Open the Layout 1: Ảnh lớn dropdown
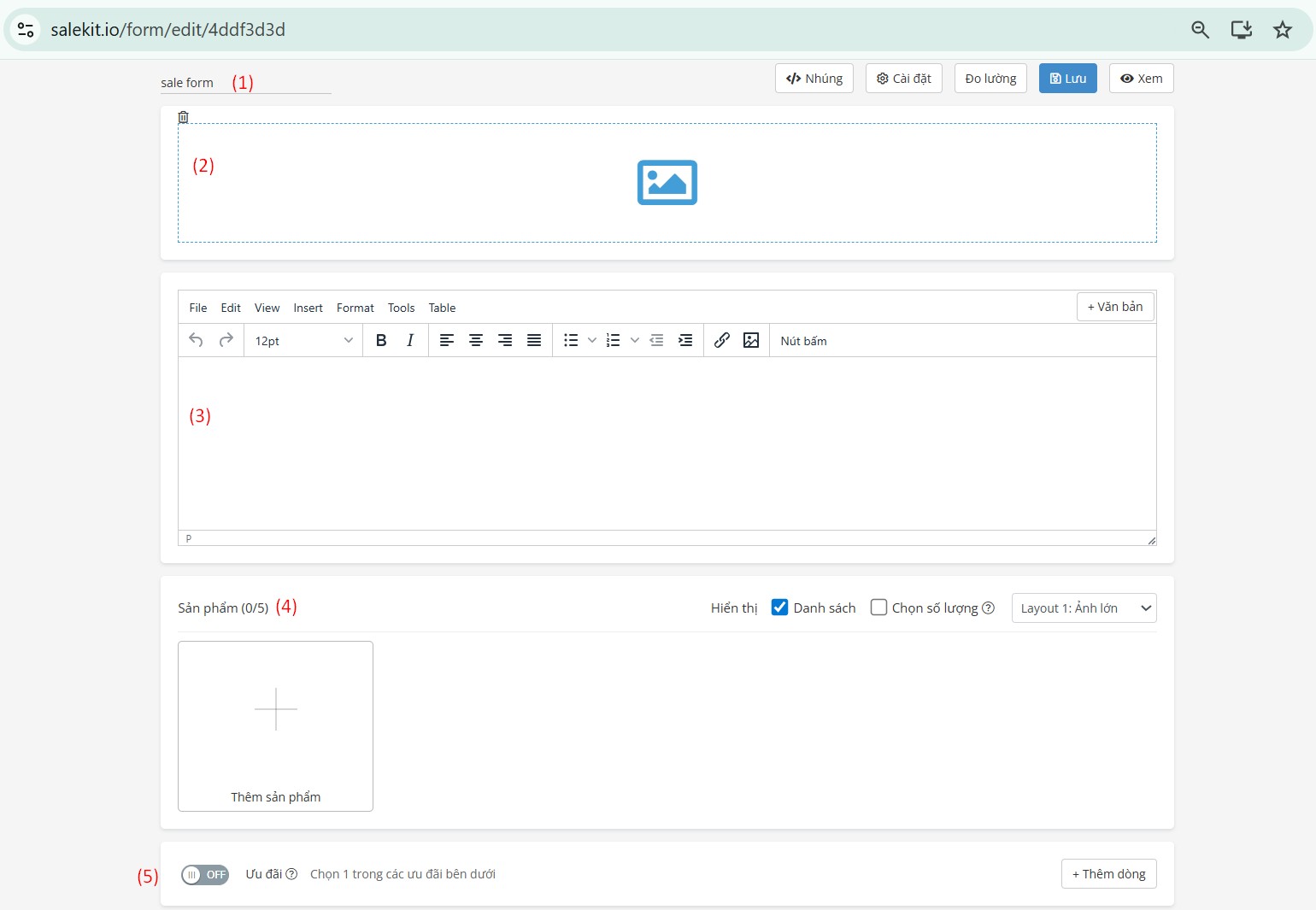This screenshot has width=1316, height=910. 1083,608
